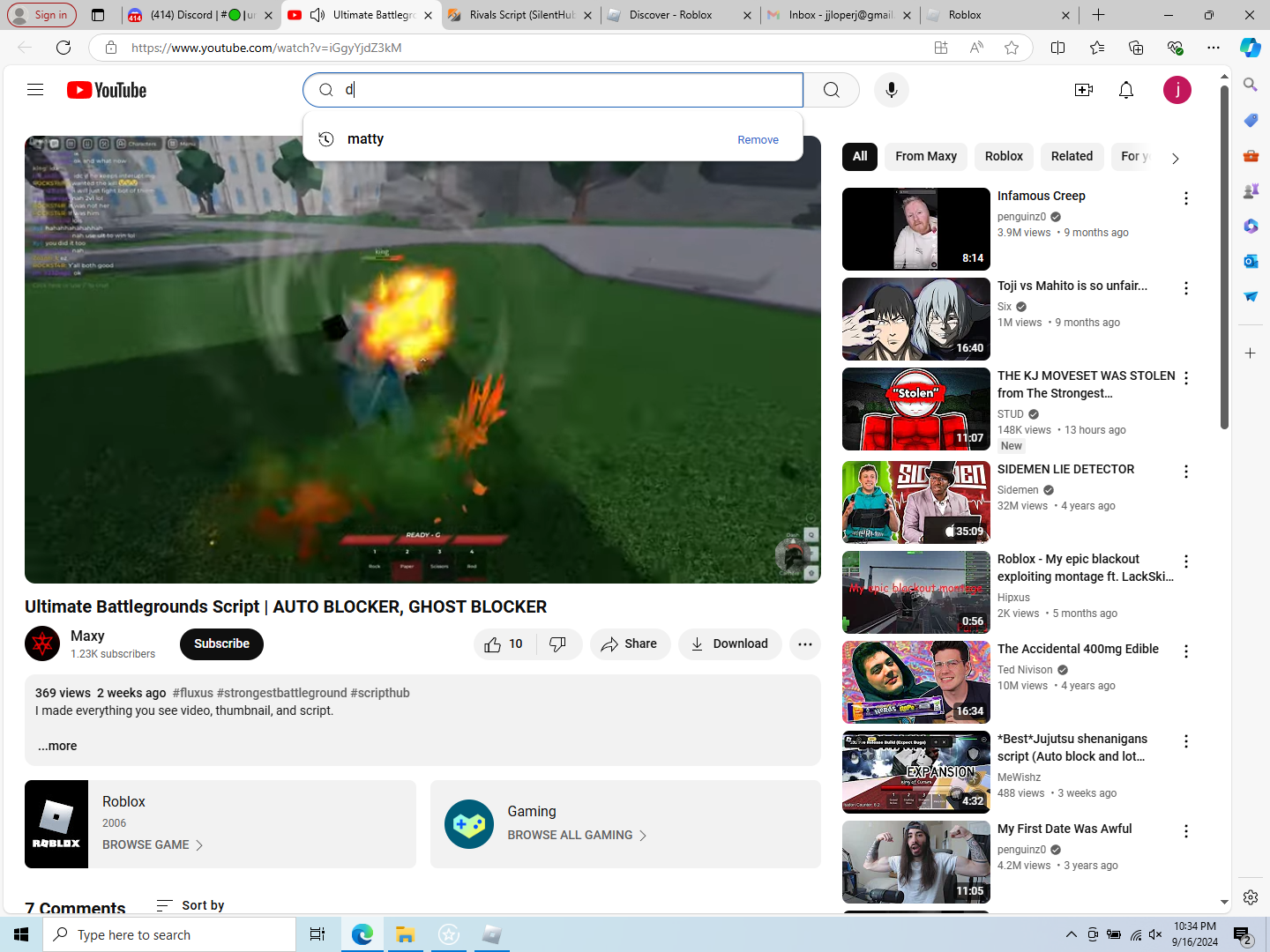Open Edge split screen icon
Viewport: 1270px width, 952px height.
click(1058, 48)
